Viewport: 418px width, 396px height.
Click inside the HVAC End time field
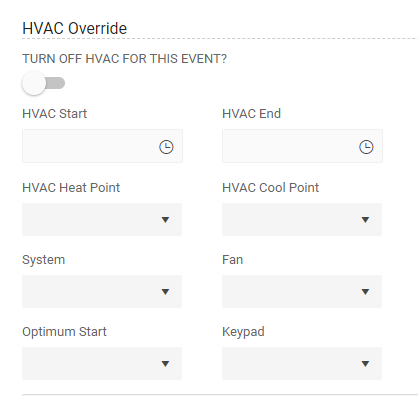302,146
